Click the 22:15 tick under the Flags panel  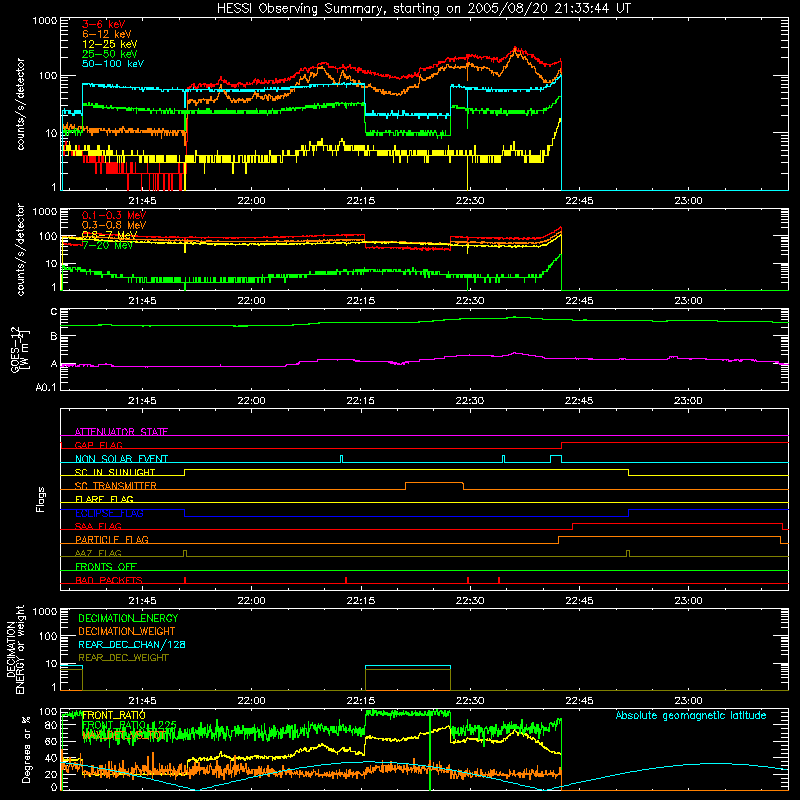tap(361, 601)
